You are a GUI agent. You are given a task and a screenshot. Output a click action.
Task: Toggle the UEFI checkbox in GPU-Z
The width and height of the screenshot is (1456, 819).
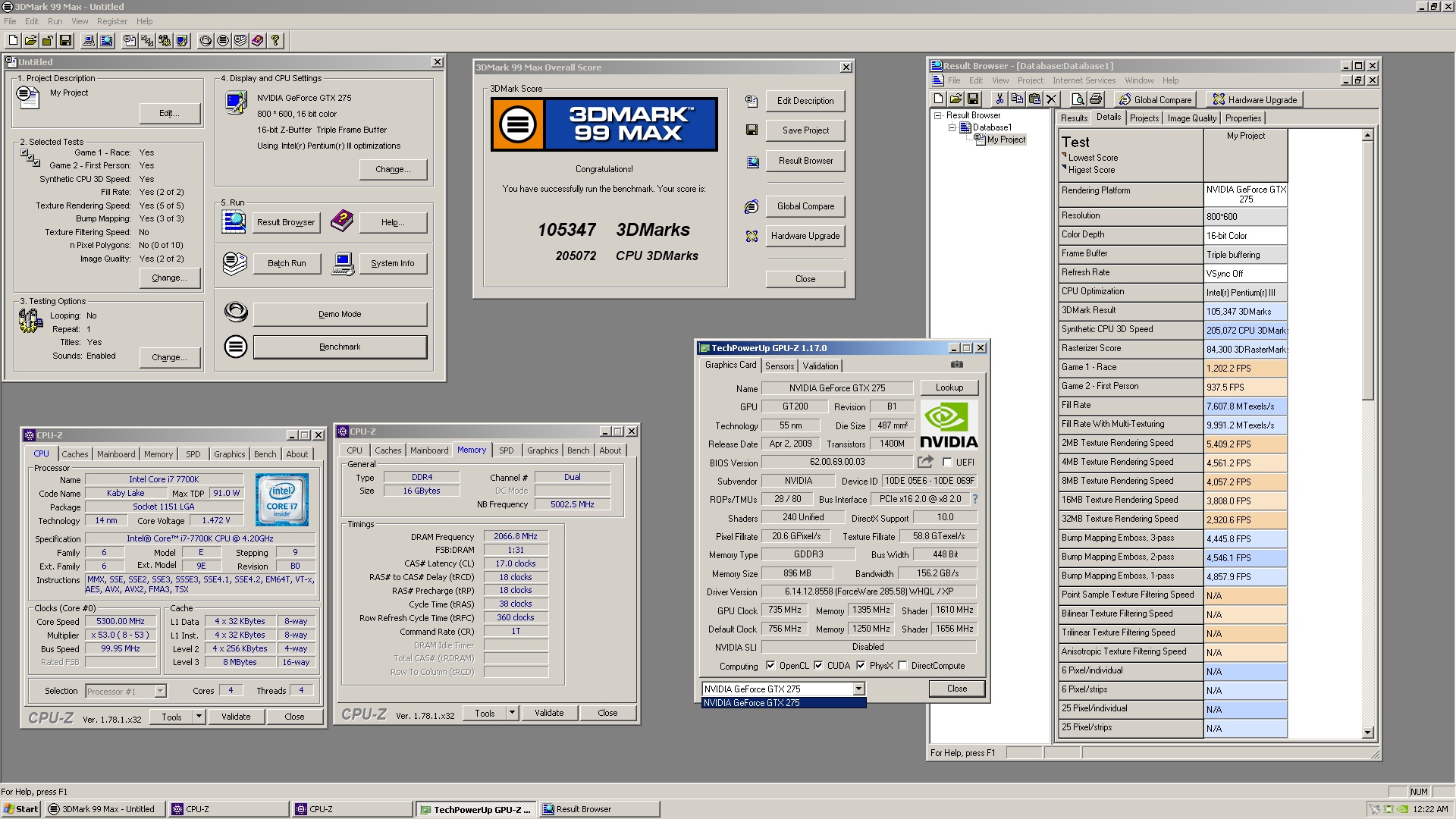point(947,462)
